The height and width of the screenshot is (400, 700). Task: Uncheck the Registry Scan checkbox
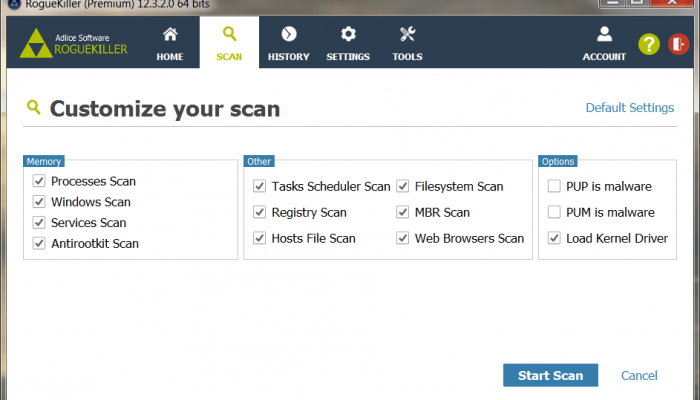click(259, 212)
